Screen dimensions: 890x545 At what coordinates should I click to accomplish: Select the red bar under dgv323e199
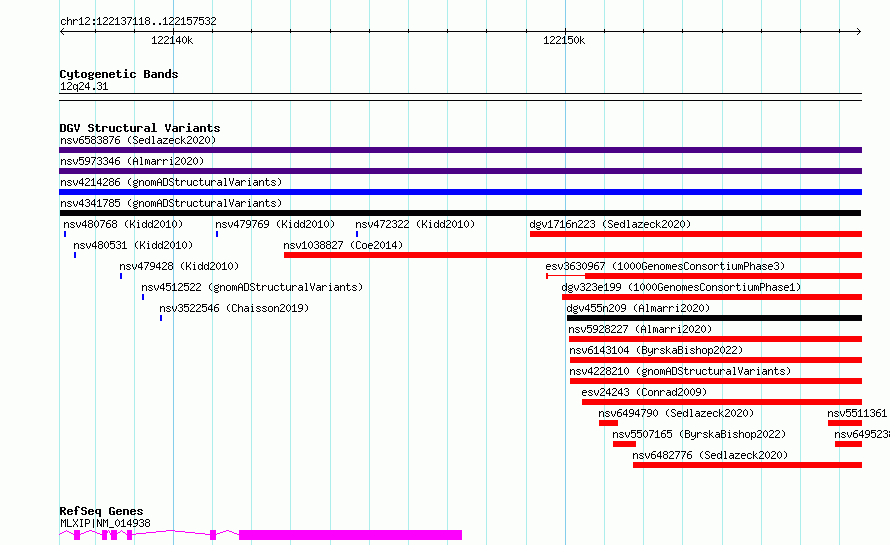[712, 297]
